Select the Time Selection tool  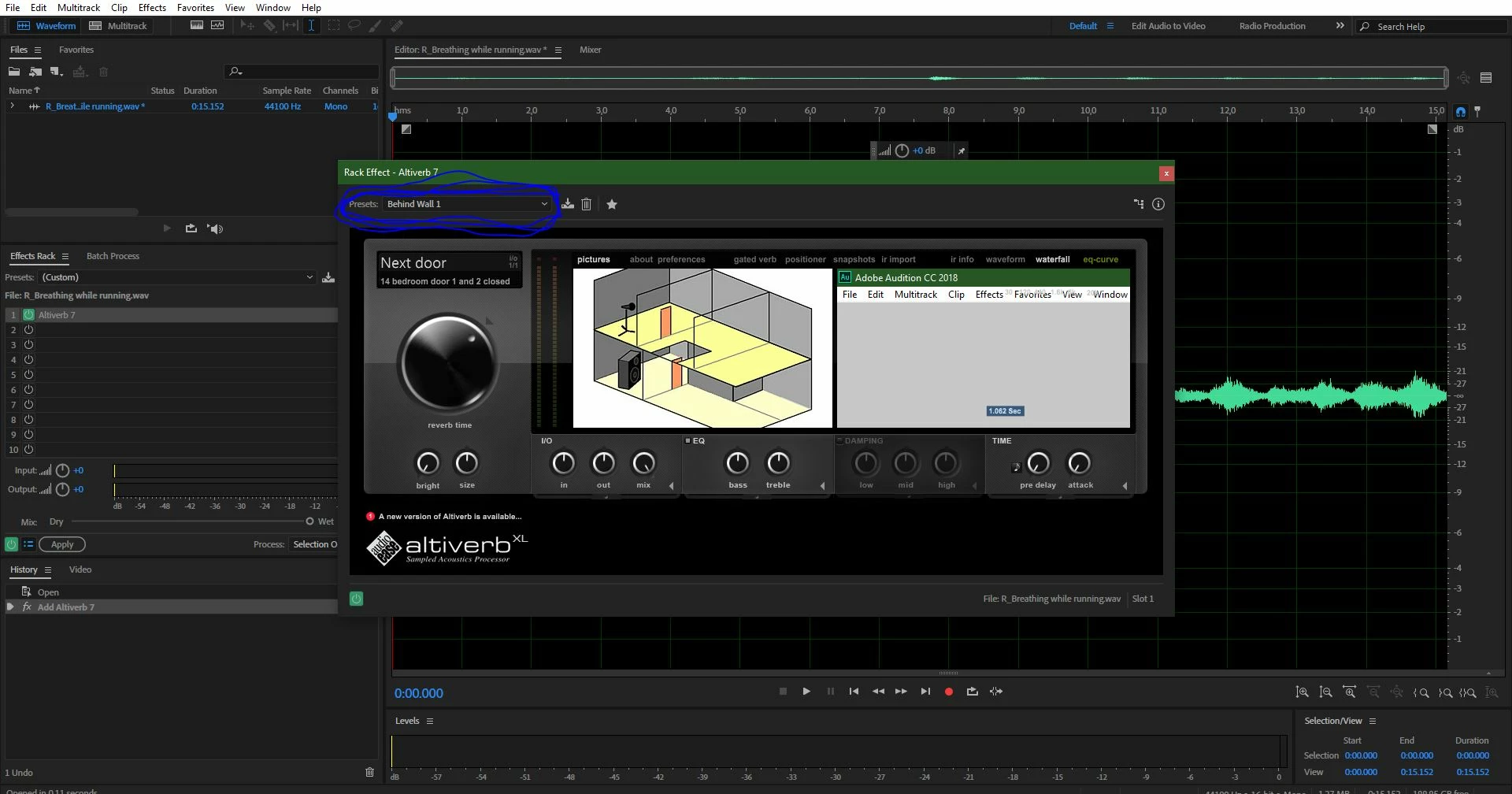pos(311,26)
